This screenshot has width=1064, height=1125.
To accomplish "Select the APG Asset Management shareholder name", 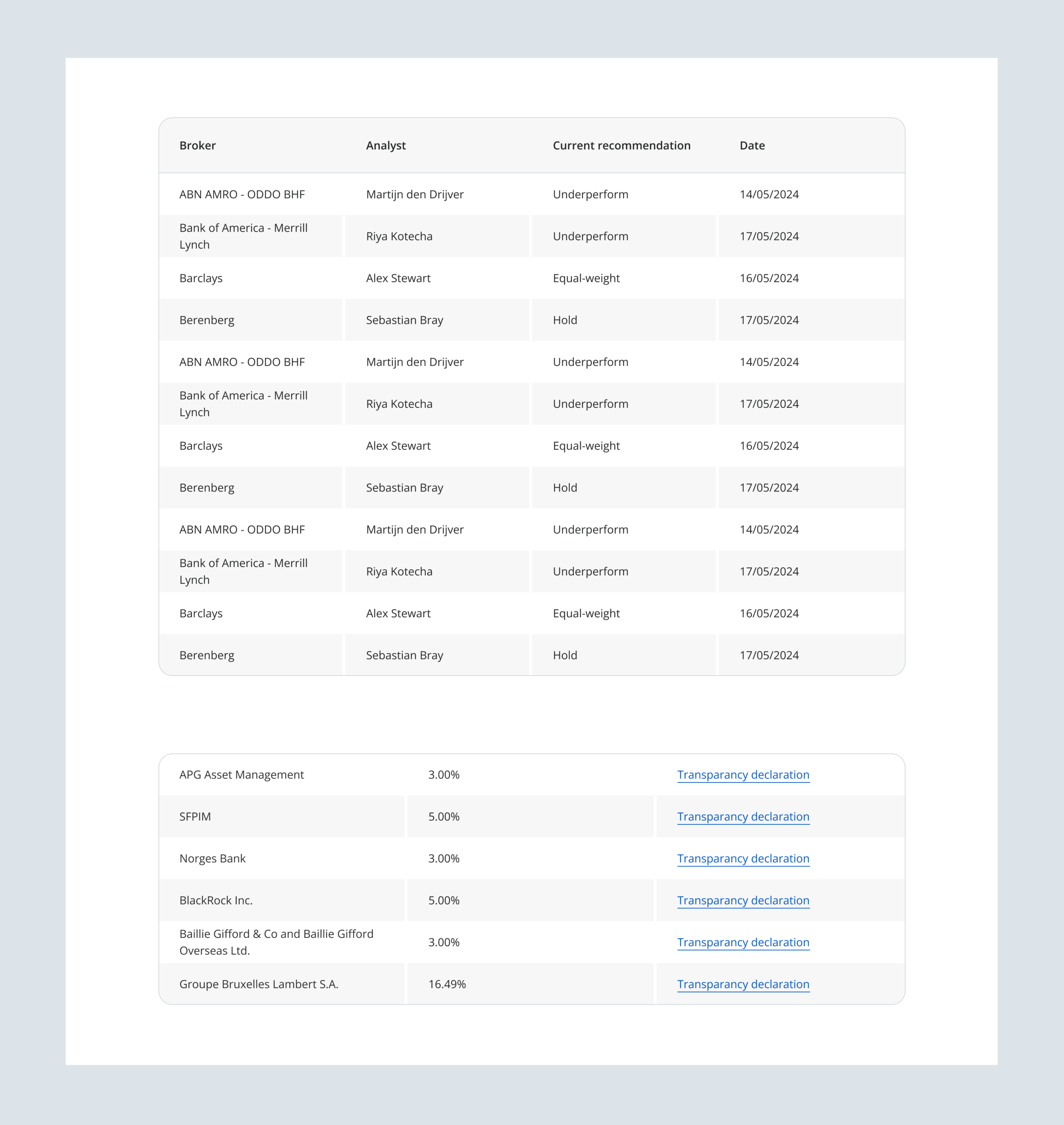I will [x=241, y=775].
